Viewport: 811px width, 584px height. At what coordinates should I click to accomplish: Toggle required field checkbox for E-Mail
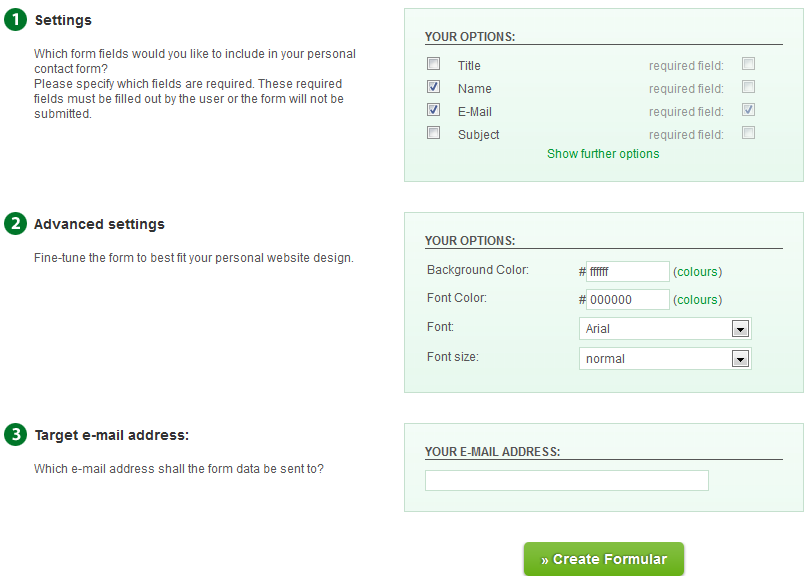tap(748, 110)
